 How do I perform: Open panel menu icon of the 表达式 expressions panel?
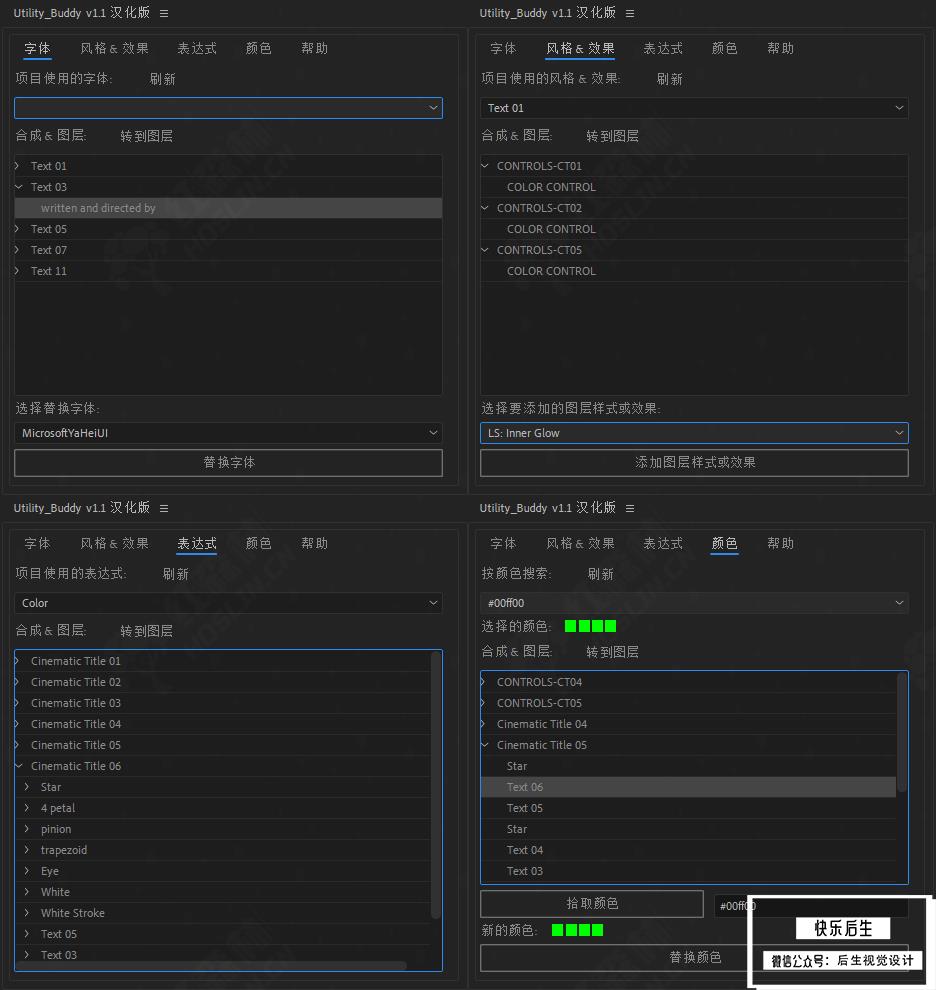click(164, 508)
